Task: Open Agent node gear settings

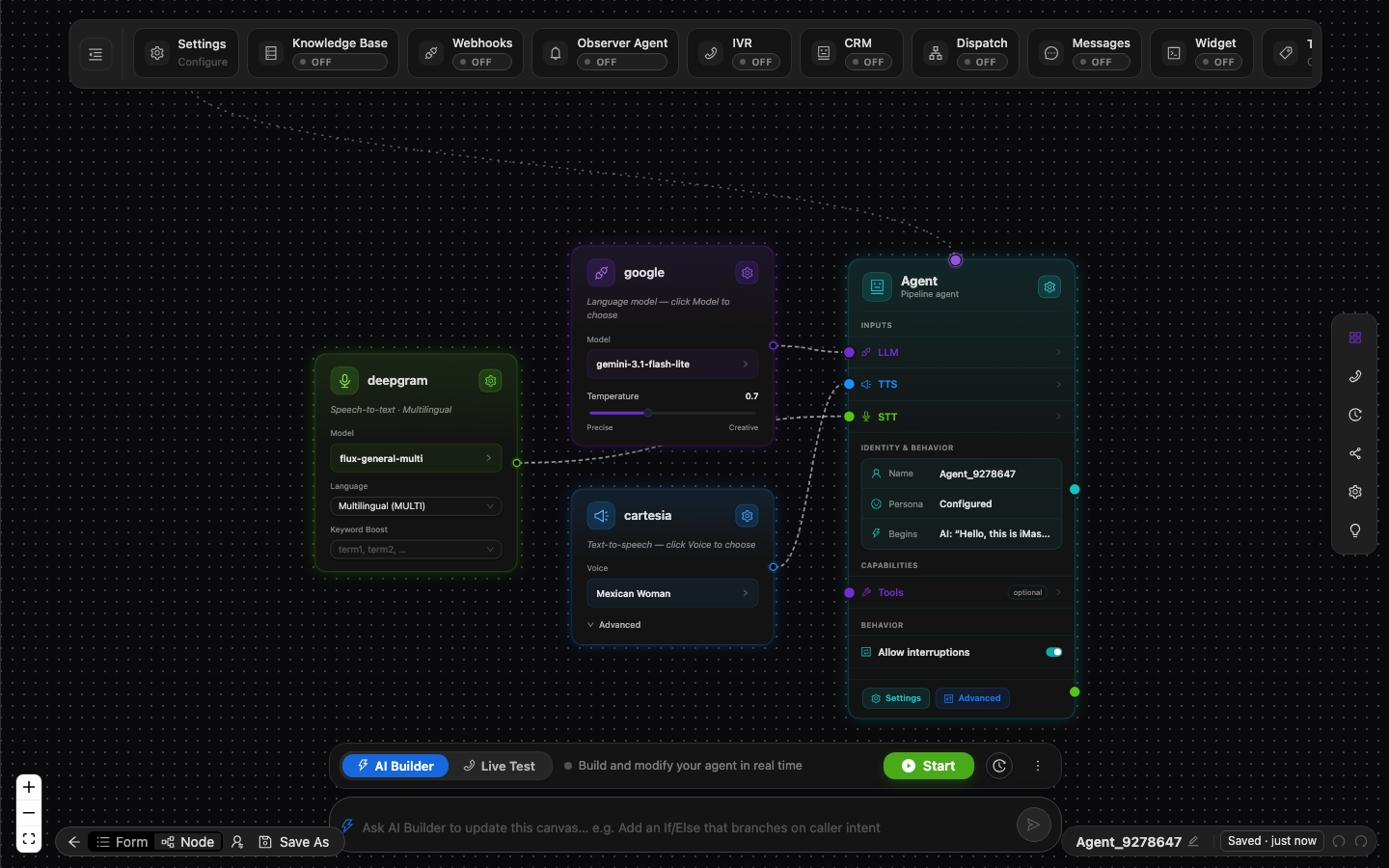Action: click(x=1049, y=286)
